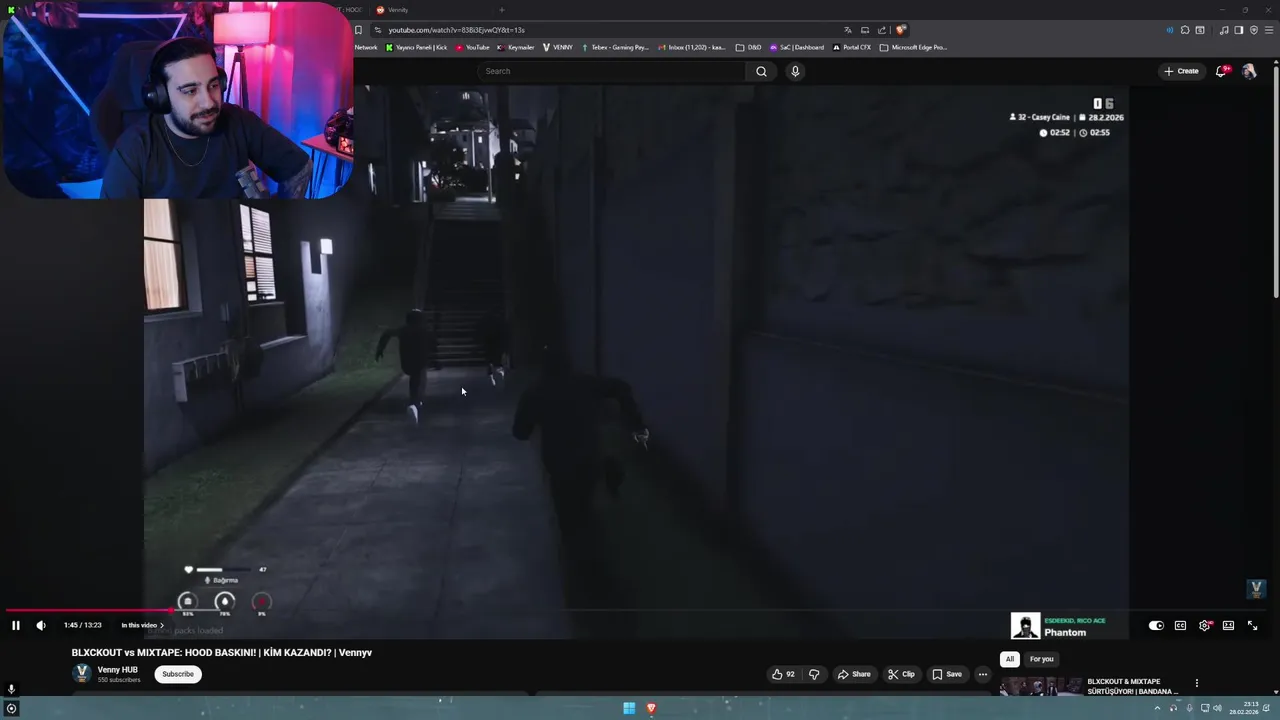Like the video (92 likes)
This screenshot has height=720, width=1280.
tap(783, 674)
